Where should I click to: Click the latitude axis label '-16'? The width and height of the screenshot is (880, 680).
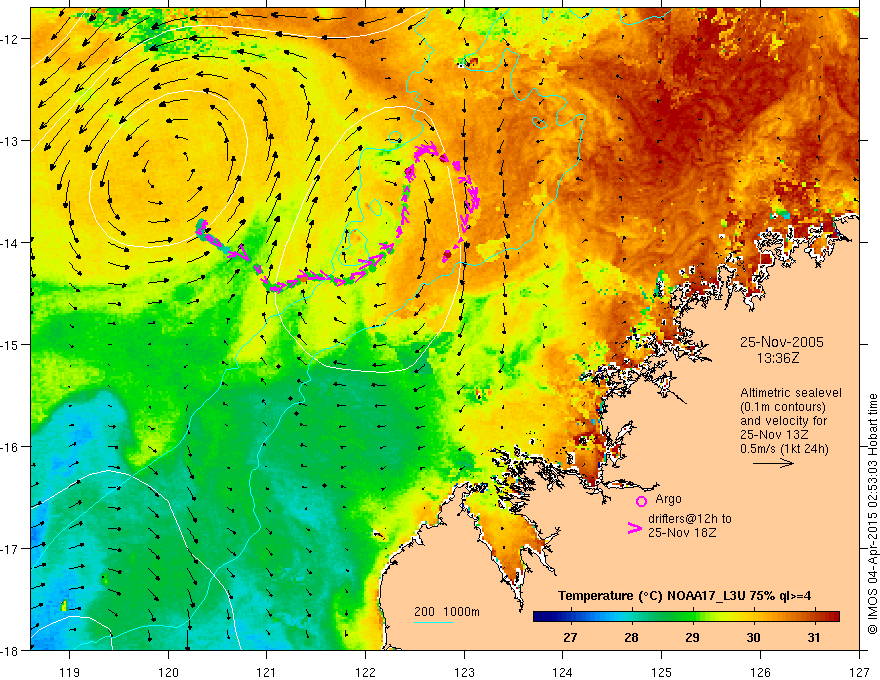tap(10, 447)
